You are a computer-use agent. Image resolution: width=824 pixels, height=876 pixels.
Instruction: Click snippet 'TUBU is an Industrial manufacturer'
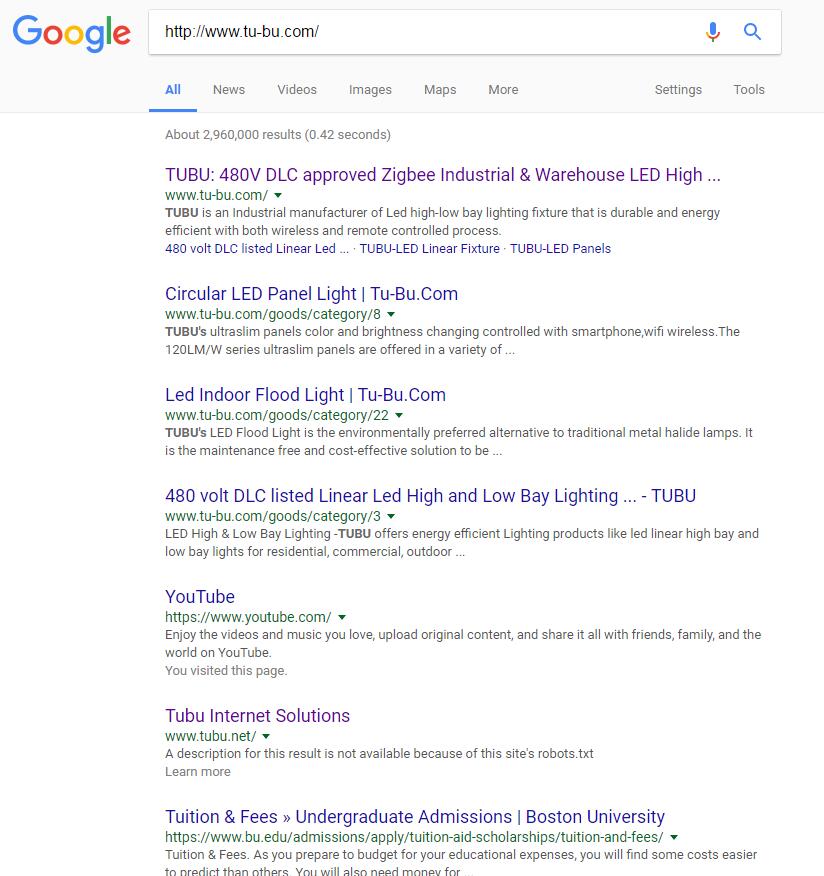click(x=442, y=222)
